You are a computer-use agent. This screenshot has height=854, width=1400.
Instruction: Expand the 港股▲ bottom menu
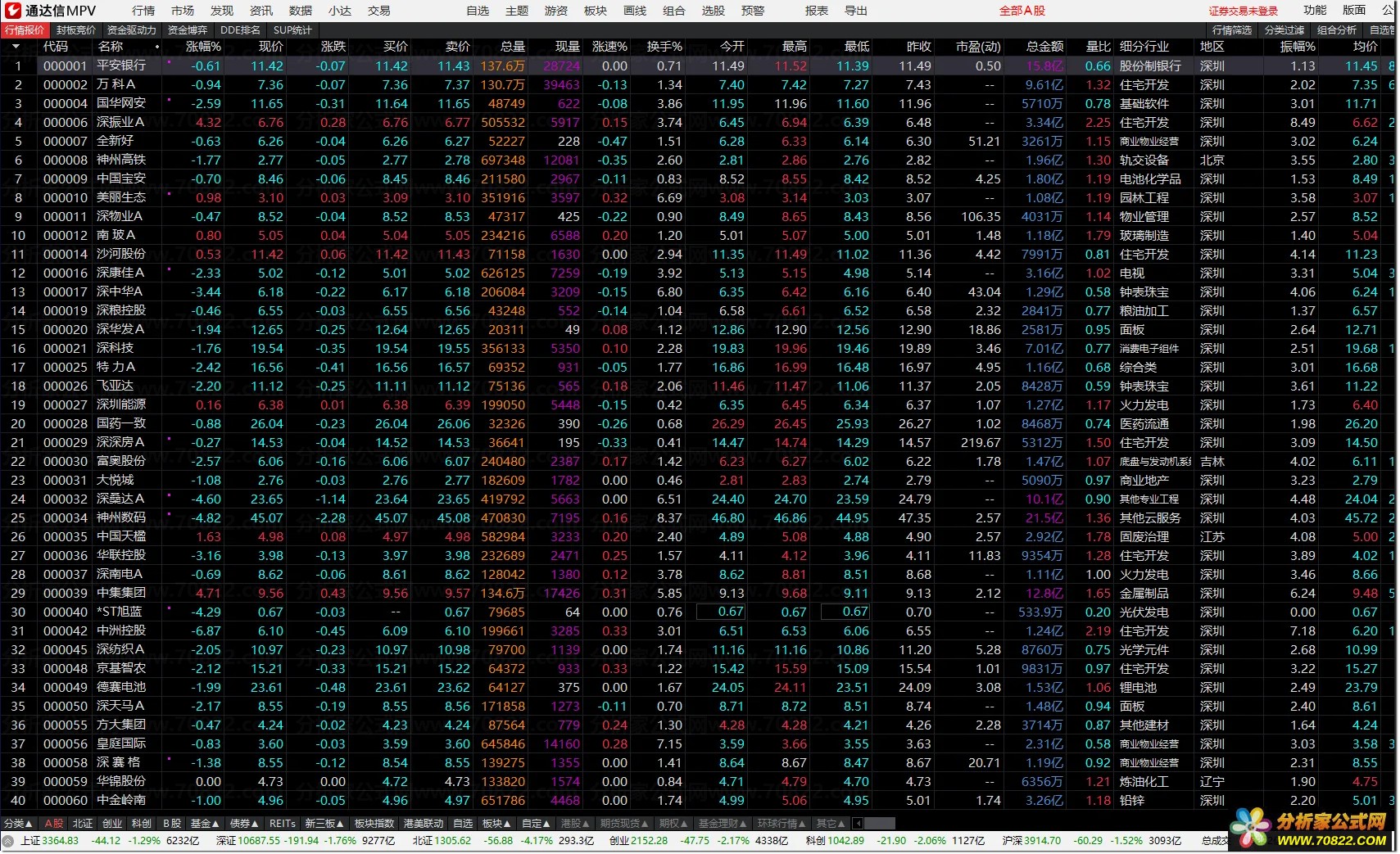point(576,823)
